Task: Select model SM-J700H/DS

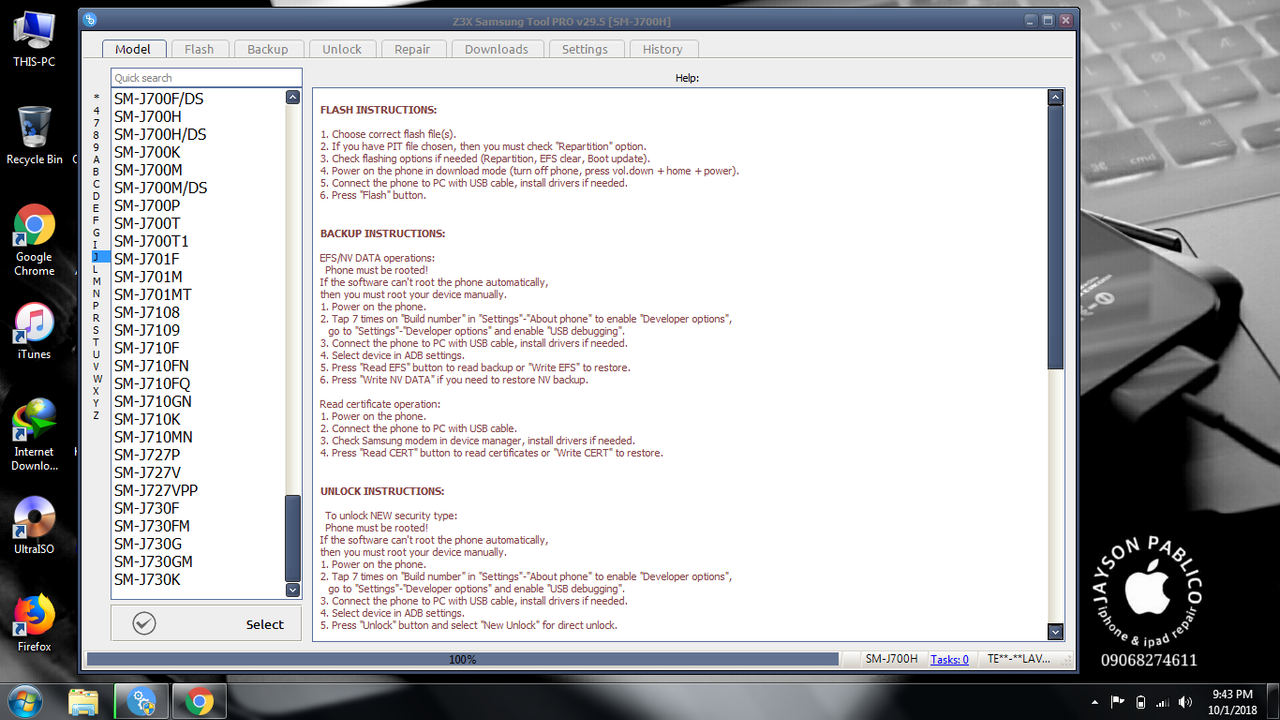Action: pyautogui.click(x=160, y=134)
